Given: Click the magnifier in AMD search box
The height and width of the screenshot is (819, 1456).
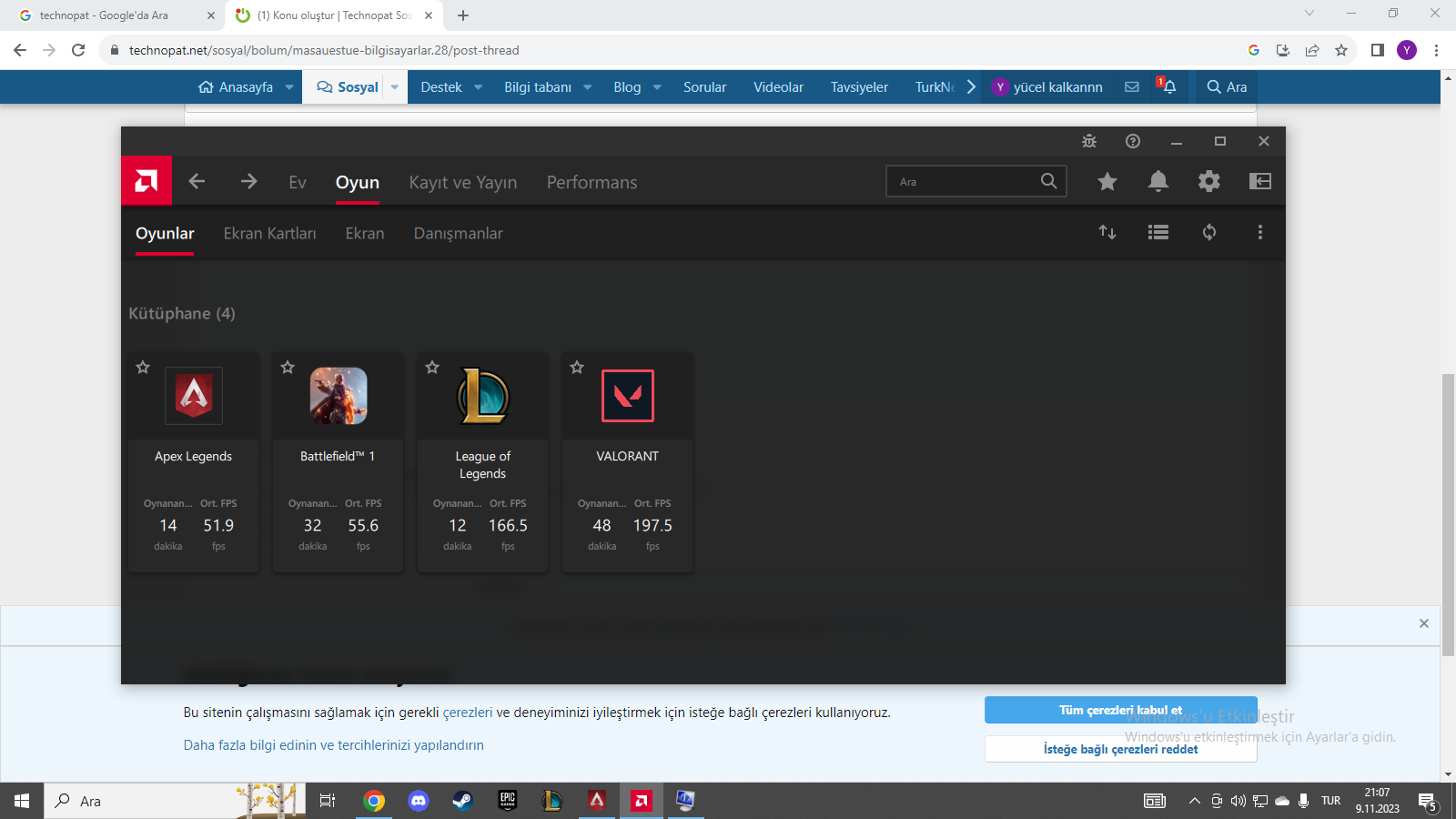Looking at the screenshot, I should [x=1049, y=181].
